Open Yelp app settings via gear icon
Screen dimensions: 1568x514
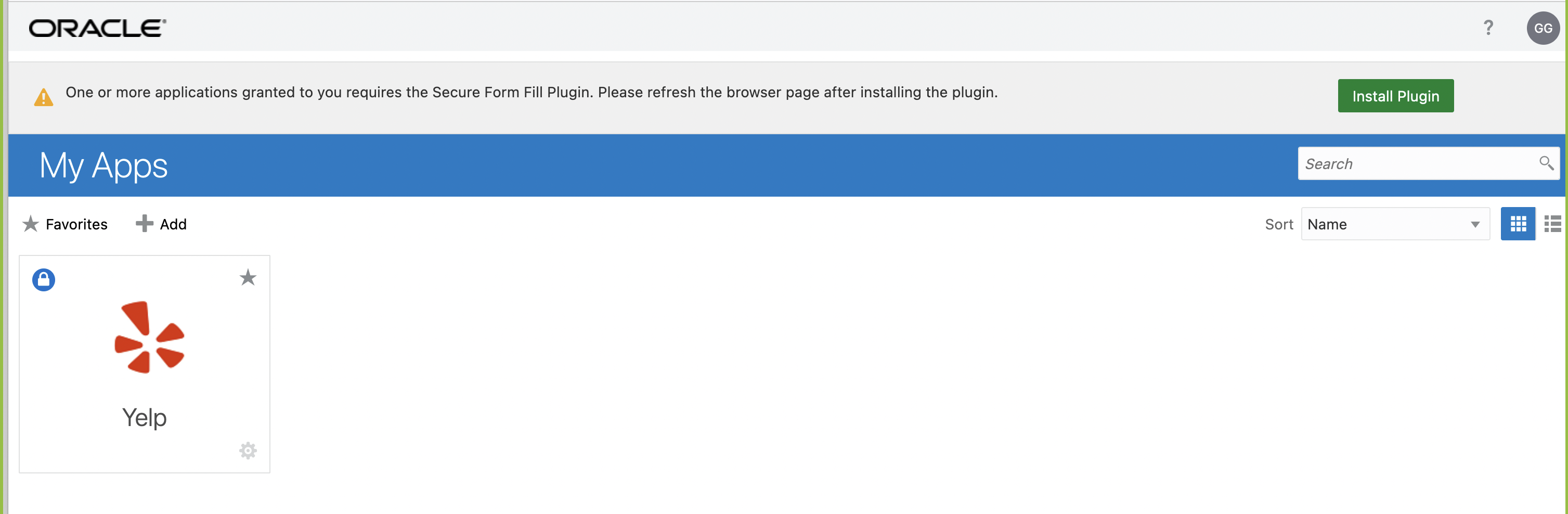pyautogui.click(x=248, y=451)
